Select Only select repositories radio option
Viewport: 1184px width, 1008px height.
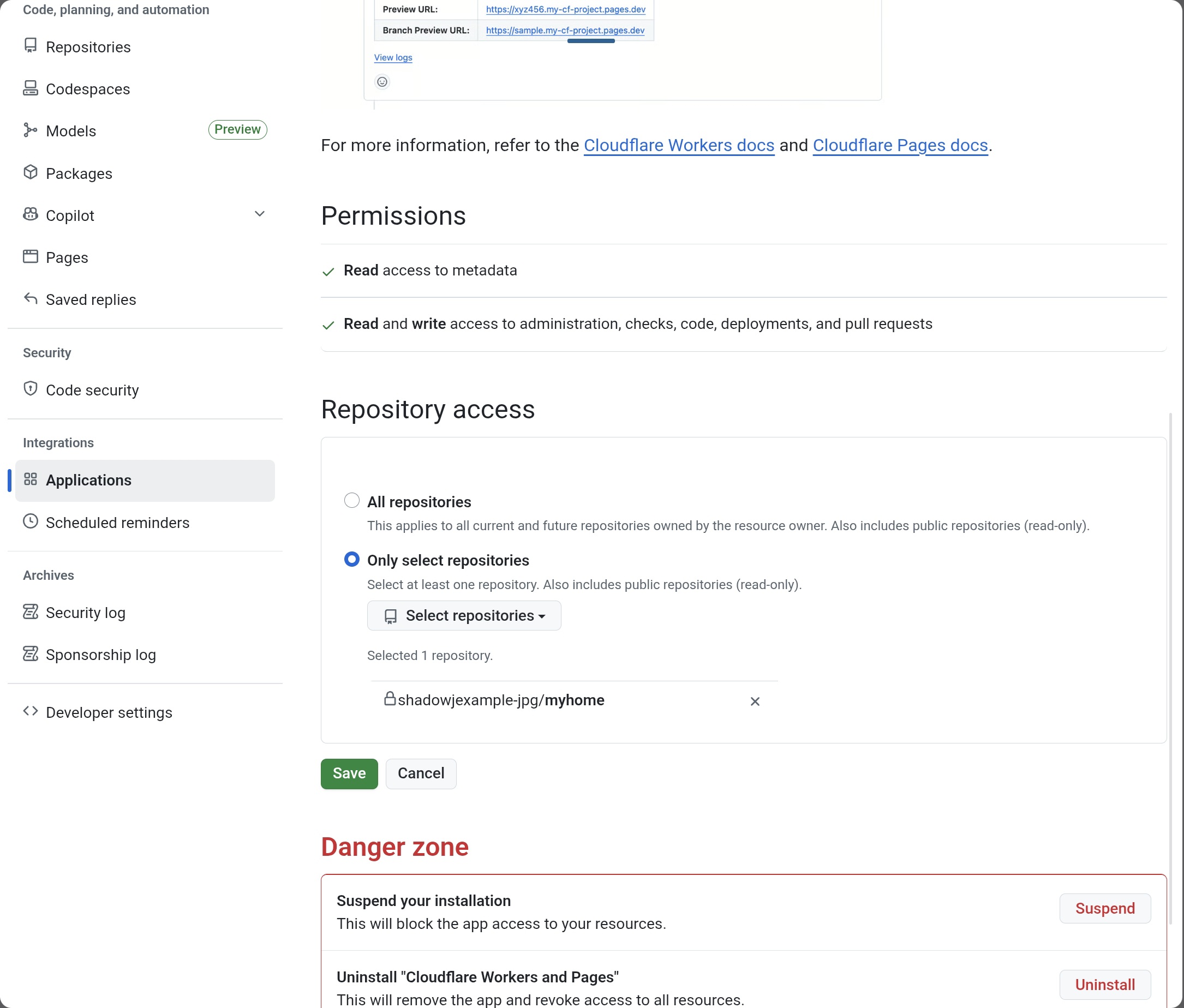tap(352, 559)
